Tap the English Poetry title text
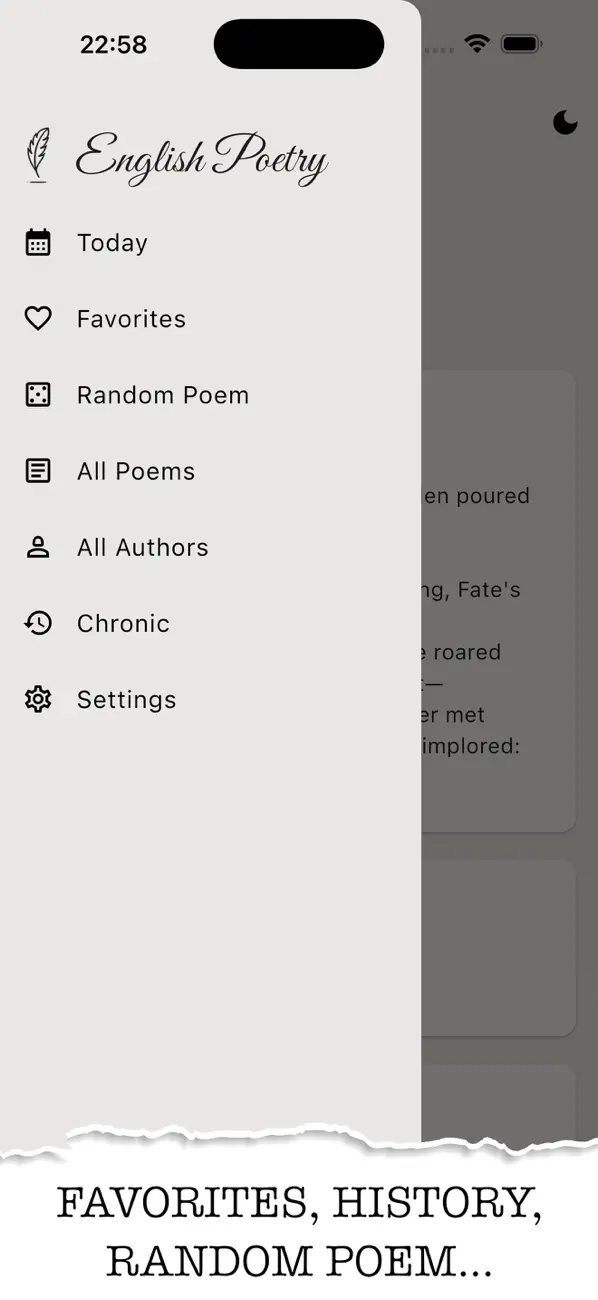This screenshot has width=598, height=1300. (200, 157)
